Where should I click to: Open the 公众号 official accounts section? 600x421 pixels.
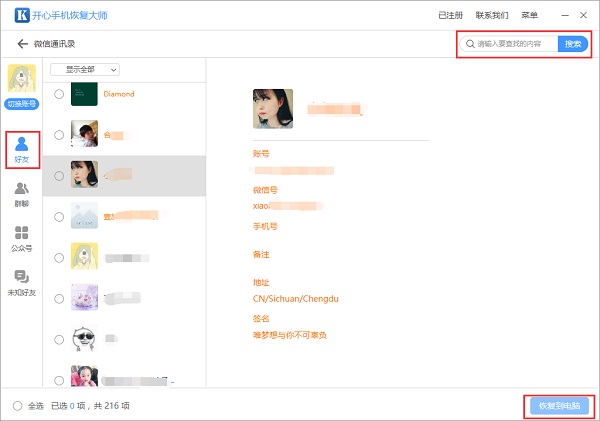[22, 239]
